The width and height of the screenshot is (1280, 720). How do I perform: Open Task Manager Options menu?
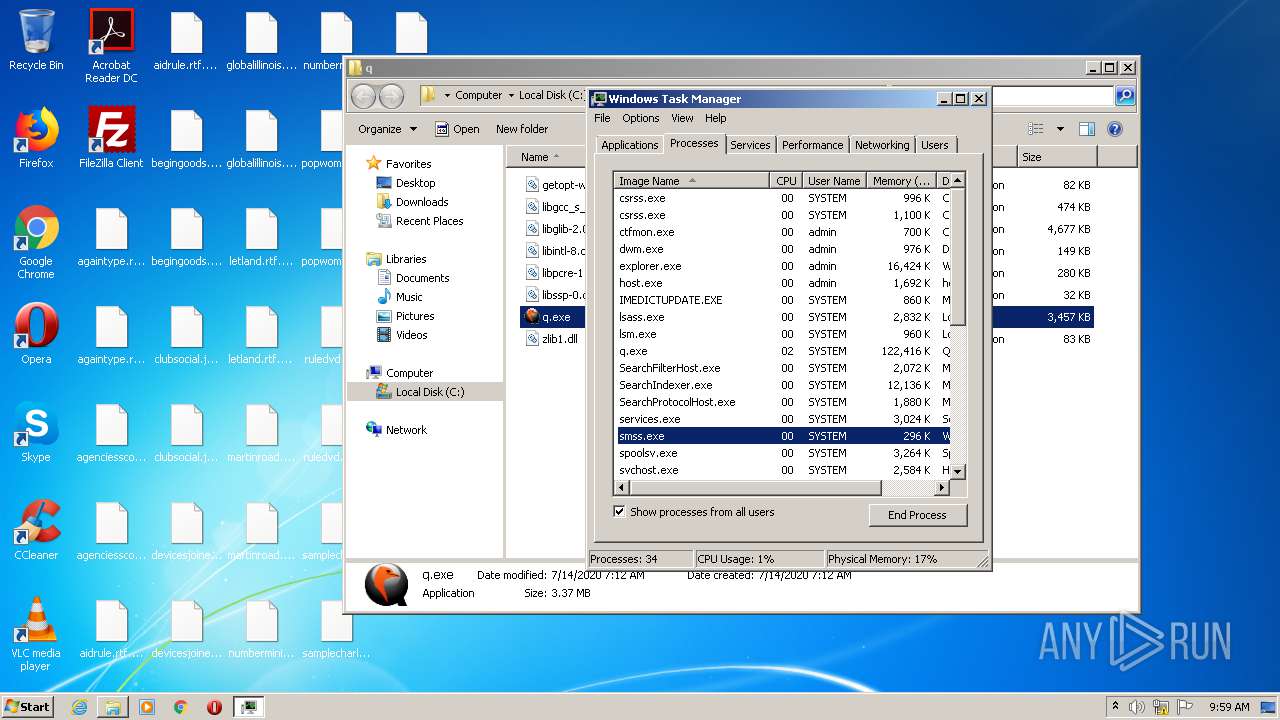tap(640, 118)
